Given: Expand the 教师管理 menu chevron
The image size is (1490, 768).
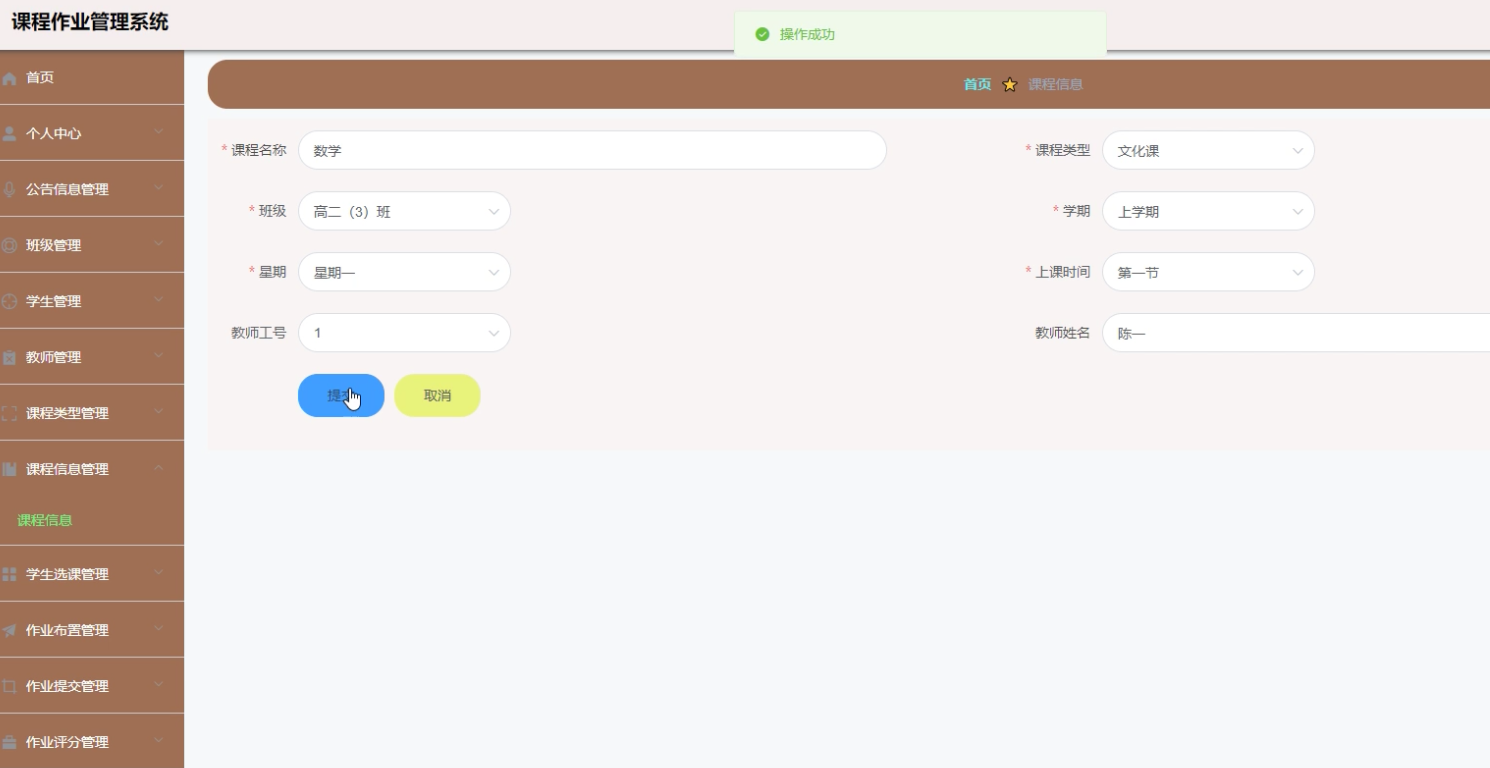Looking at the screenshot, I should tap(159, 357).
